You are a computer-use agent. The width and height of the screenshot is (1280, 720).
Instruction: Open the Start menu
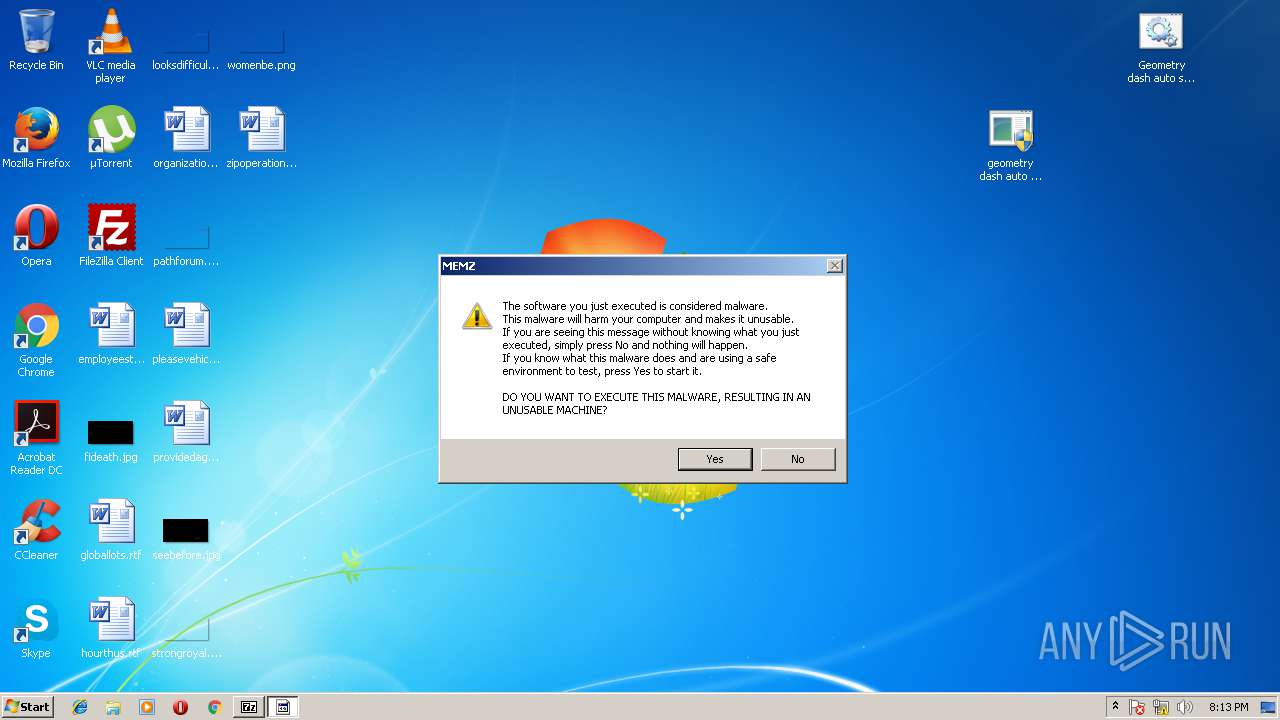click(27, 707)
